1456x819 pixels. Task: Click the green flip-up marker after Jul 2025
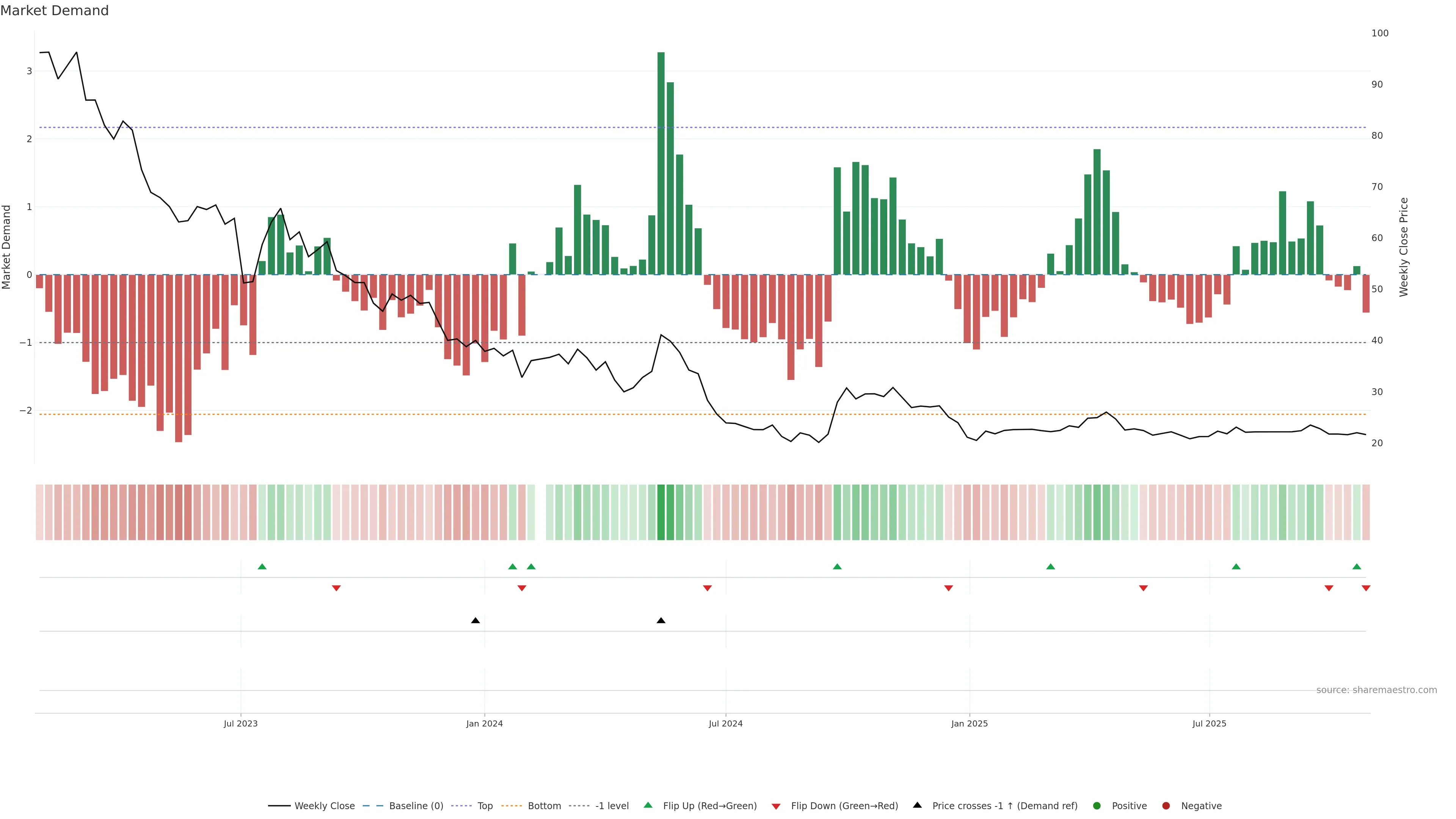(1236, 566)
